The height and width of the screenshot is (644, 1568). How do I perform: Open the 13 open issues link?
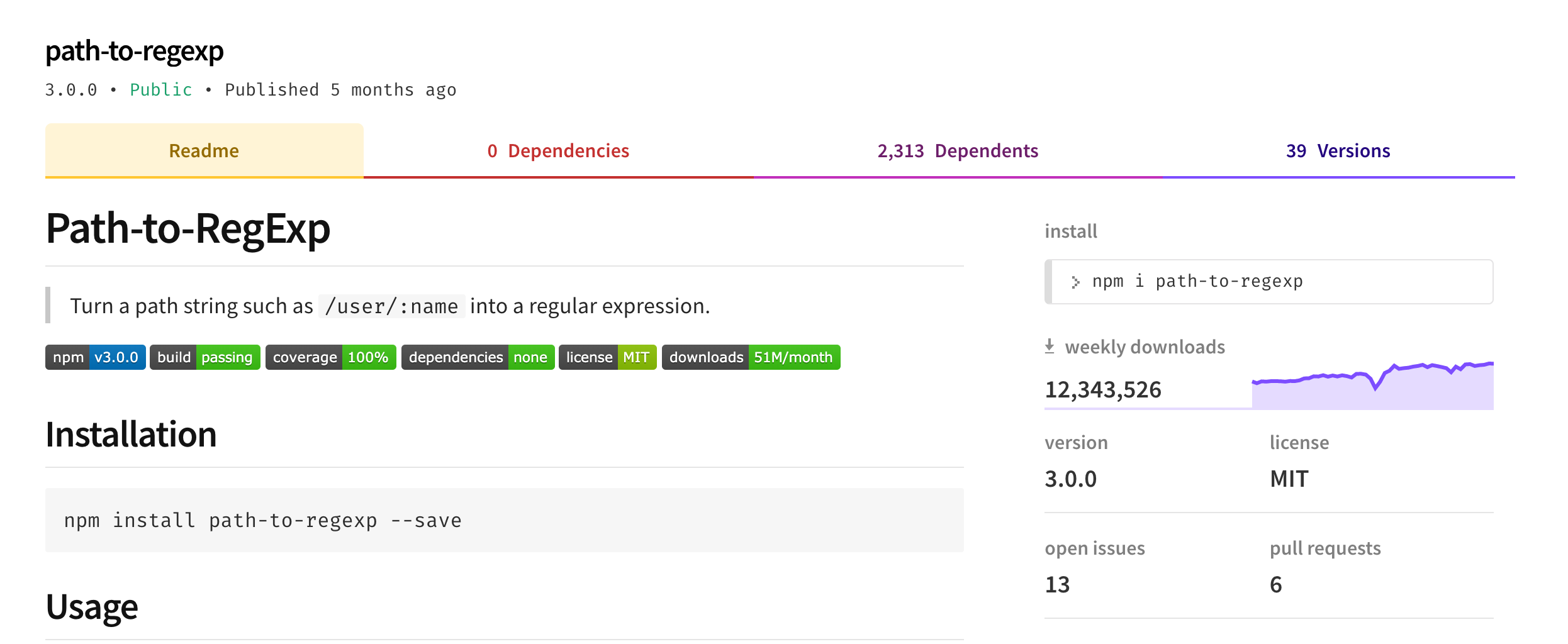pyautogui.click(x=1058, y=585)
